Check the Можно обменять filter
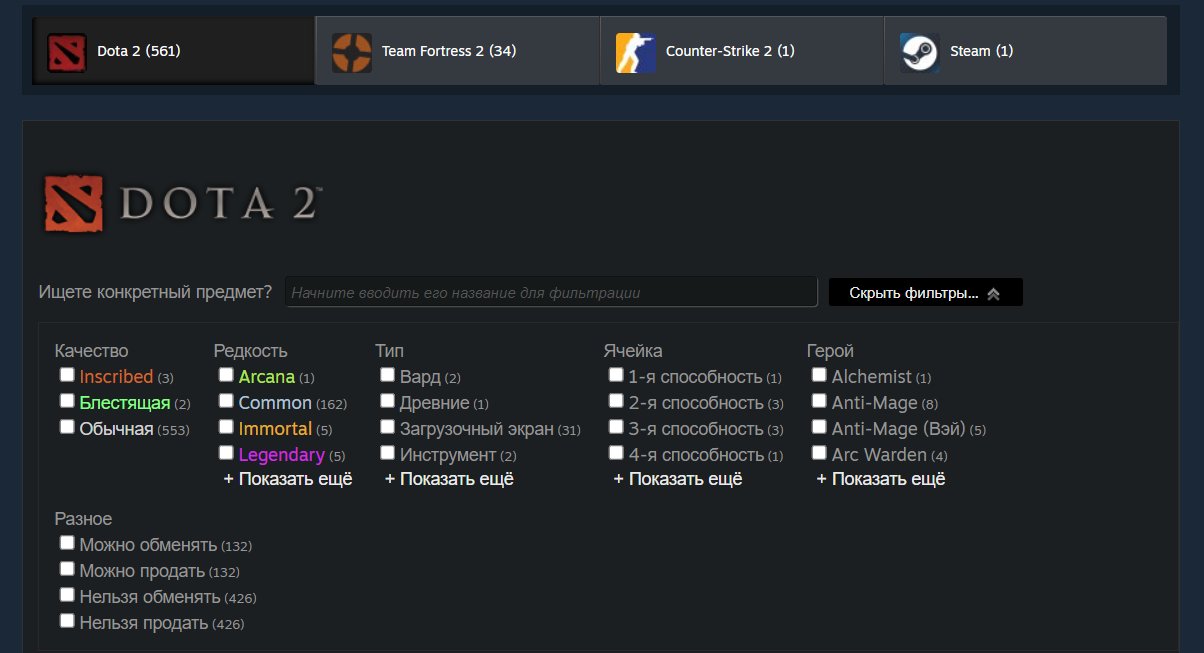The width and height of the screenshot is (1204, 653). click(67, 543)
